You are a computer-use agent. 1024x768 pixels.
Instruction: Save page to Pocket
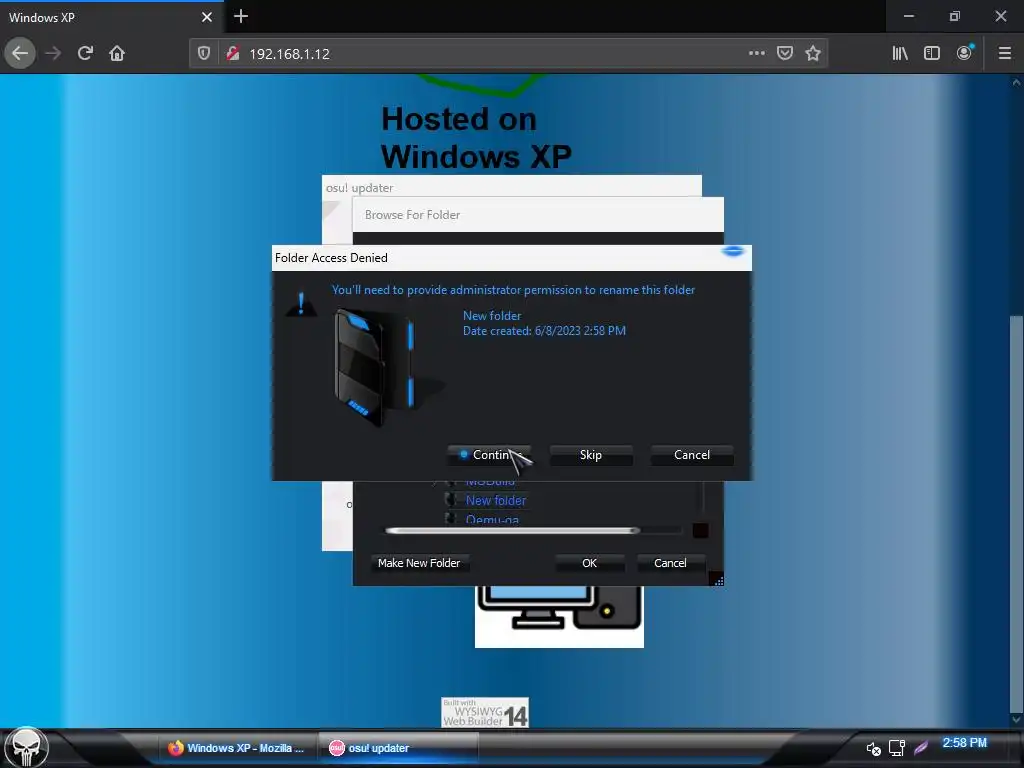click(x=785, y=53)
